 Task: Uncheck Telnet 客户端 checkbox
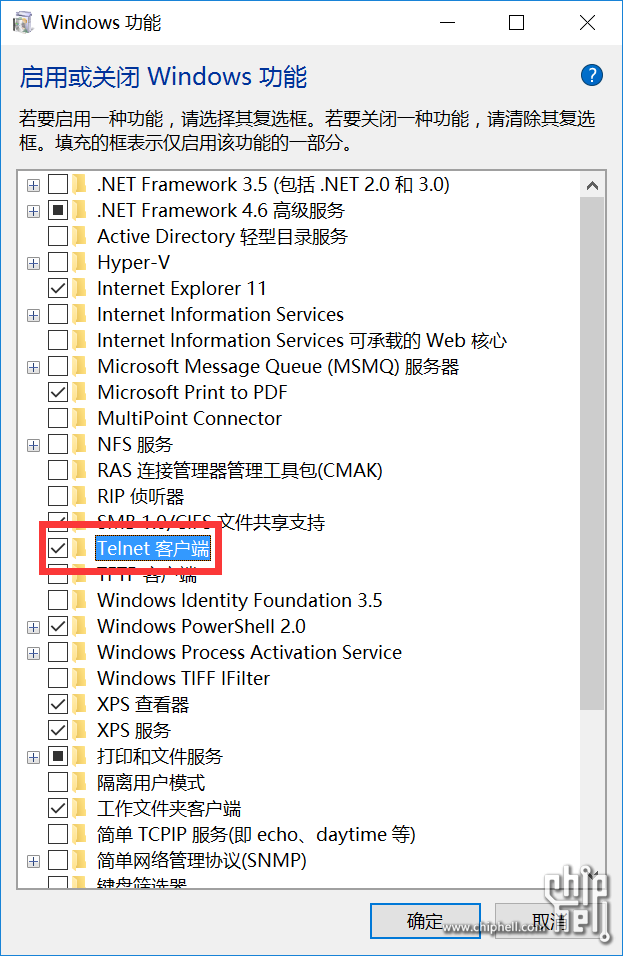coord(58,549)
